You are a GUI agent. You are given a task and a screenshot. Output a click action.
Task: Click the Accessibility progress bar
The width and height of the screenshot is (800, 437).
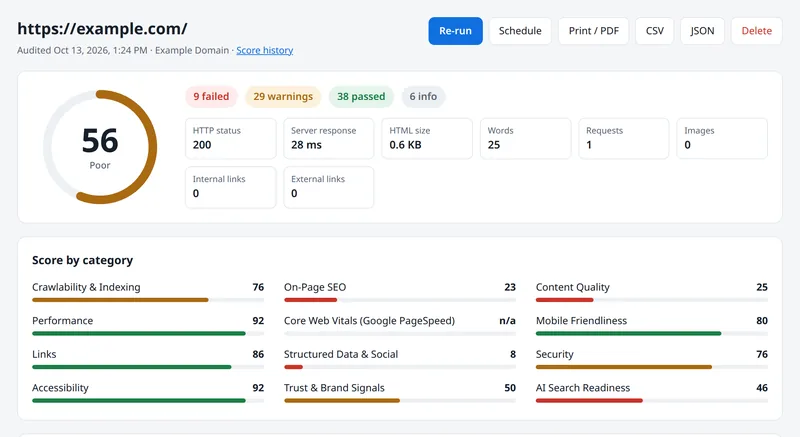pyautogui.click(x=148, y=401)
